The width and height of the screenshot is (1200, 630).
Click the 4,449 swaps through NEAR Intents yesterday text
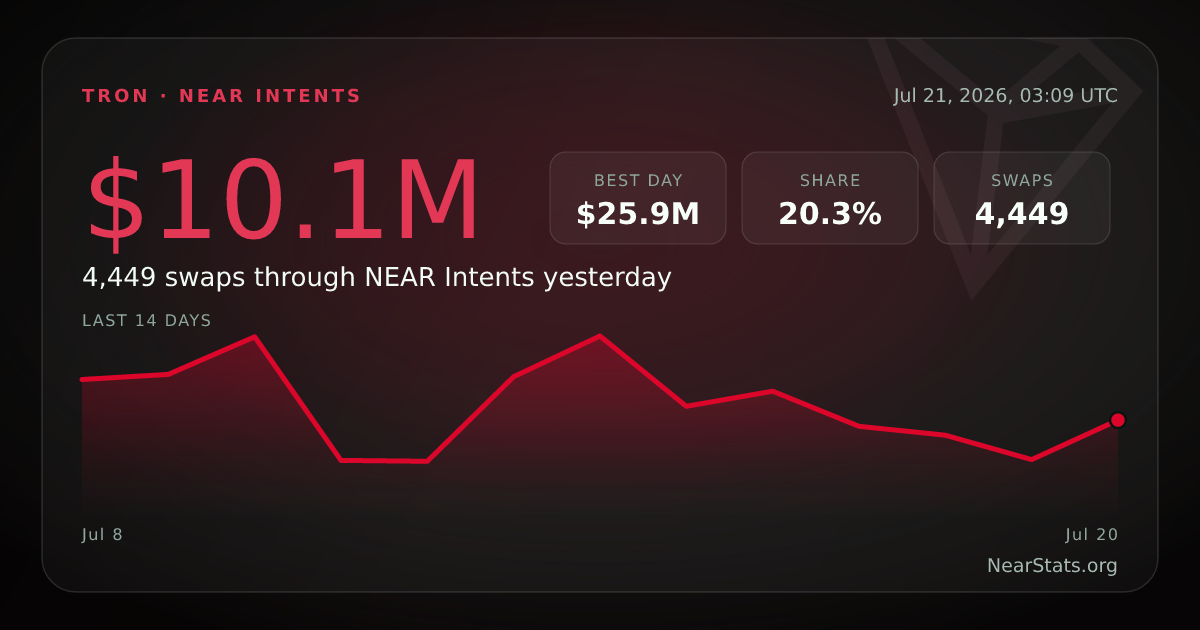(x=377, y=277)
